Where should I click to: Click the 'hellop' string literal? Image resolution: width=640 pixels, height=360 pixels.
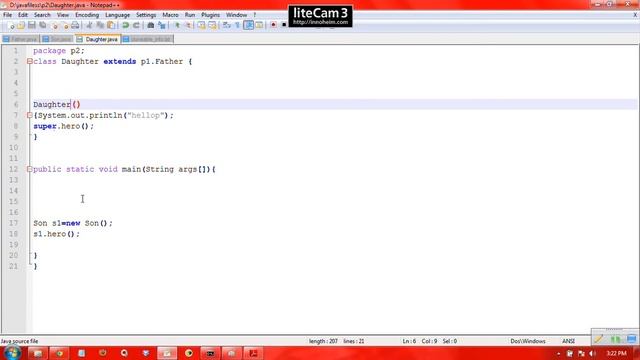(x=145, y=116)
